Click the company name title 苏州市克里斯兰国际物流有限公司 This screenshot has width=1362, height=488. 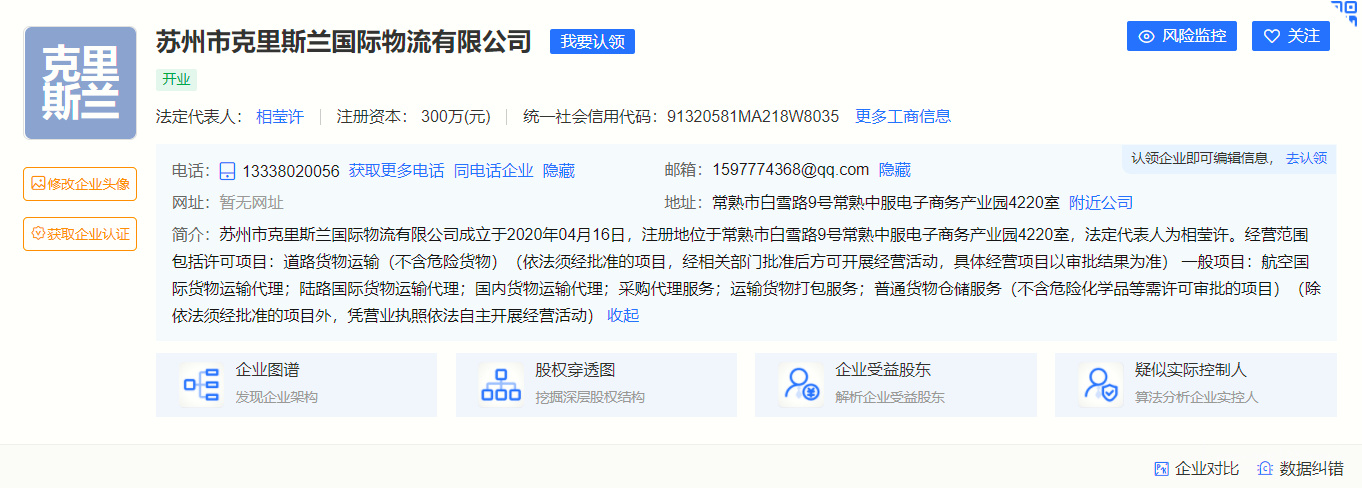(x=344, y=42)
